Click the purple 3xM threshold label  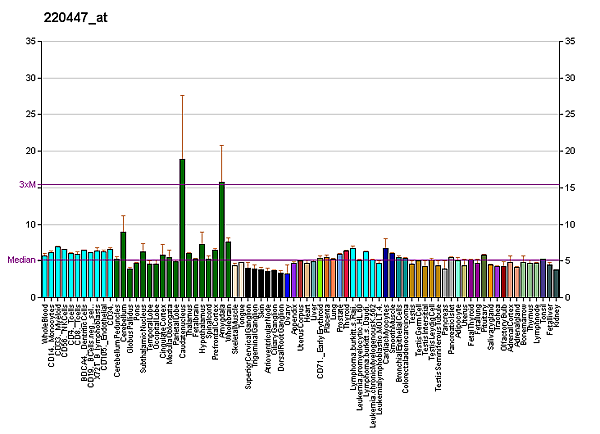tap(27, 185)
